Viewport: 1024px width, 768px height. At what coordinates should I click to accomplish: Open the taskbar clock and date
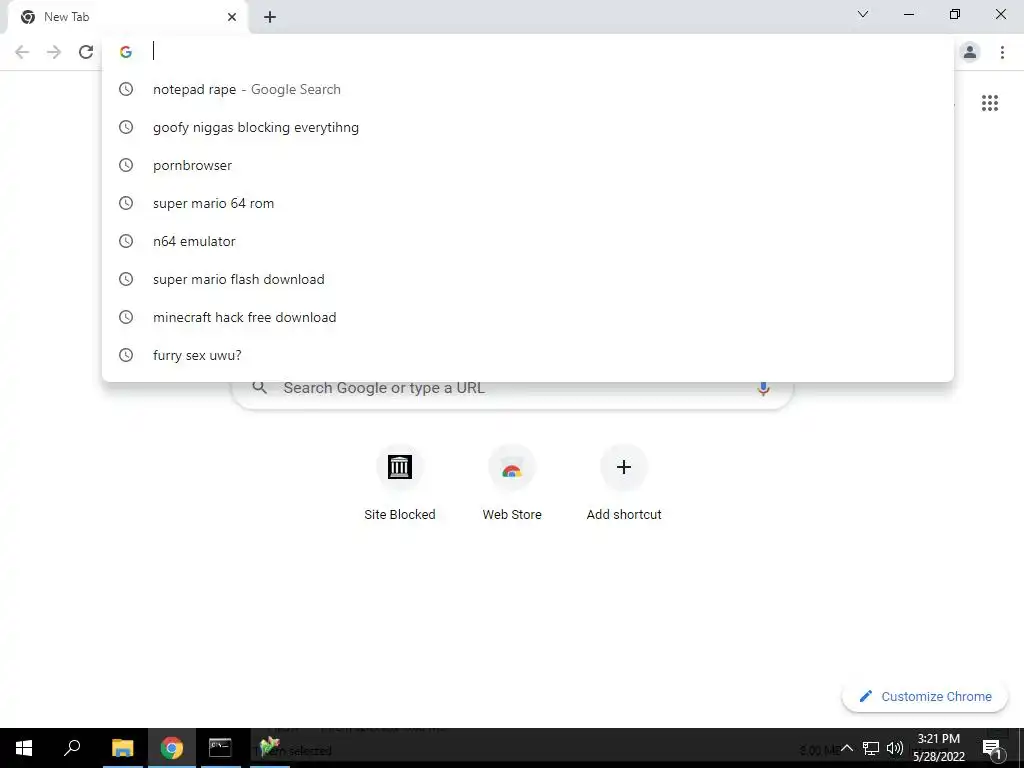tap(938, 748)
